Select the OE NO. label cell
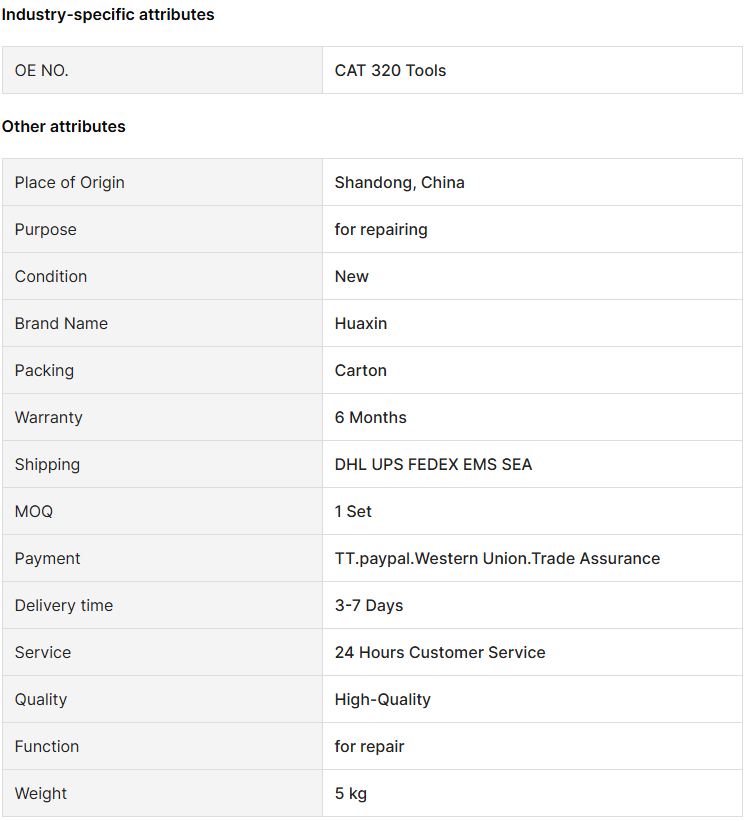The width and height of the screenshot is (748, 821). coord(162,70)
